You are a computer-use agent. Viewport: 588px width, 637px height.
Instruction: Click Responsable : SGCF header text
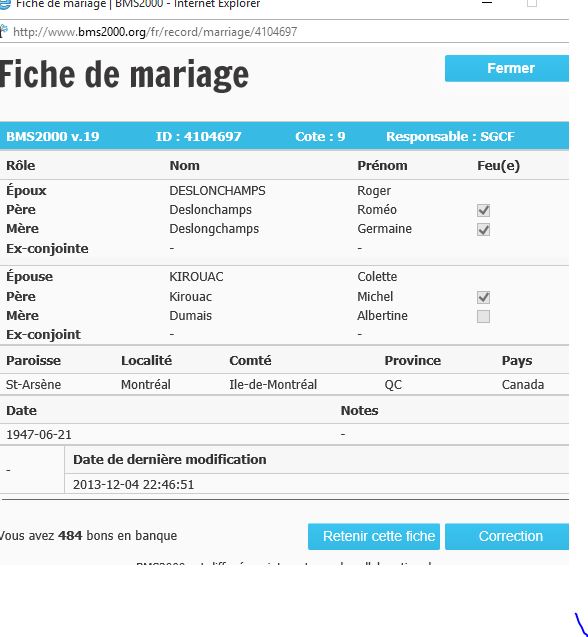(x=450, y=136)
